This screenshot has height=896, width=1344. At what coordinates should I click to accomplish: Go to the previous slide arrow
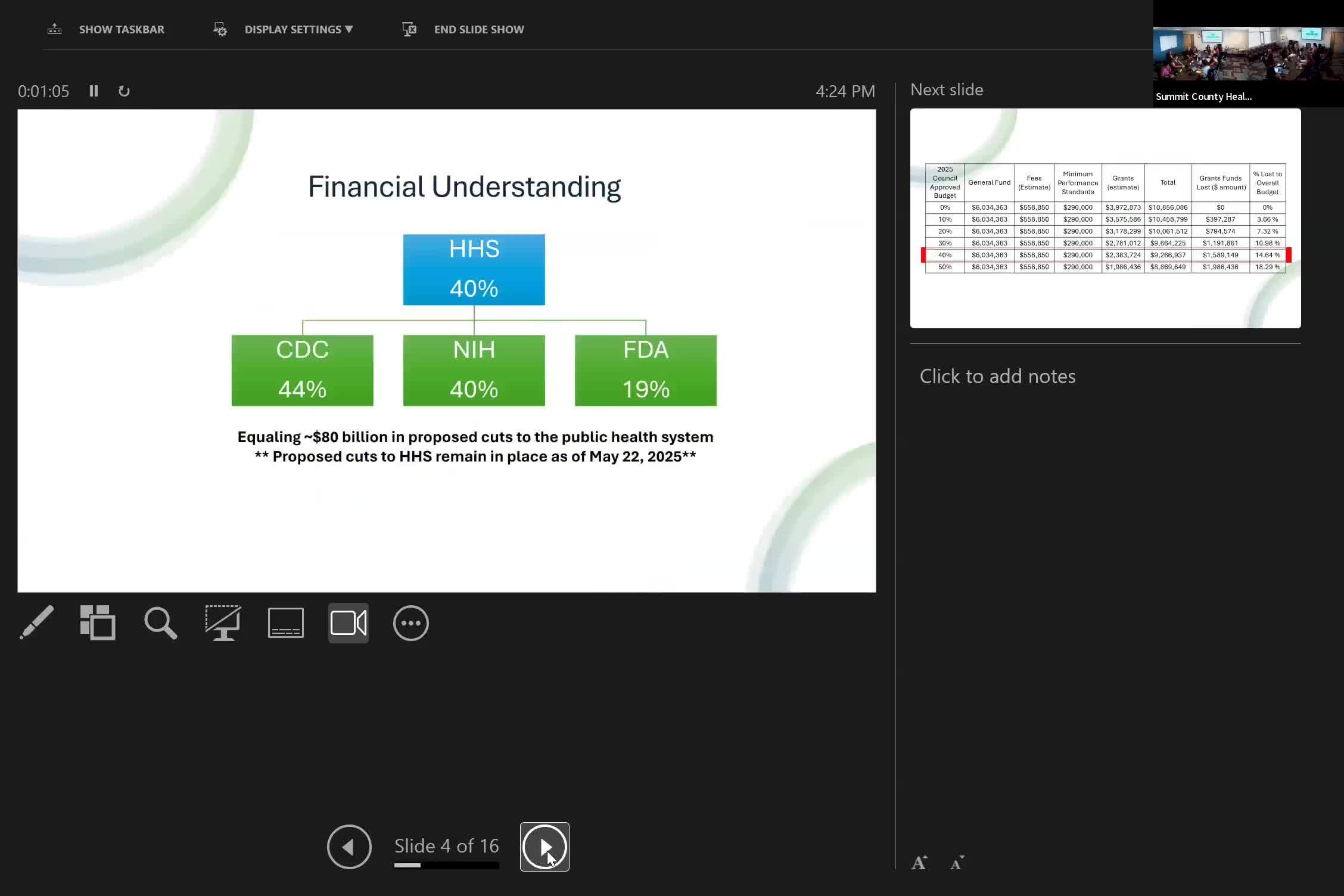(x=349, y=847)
